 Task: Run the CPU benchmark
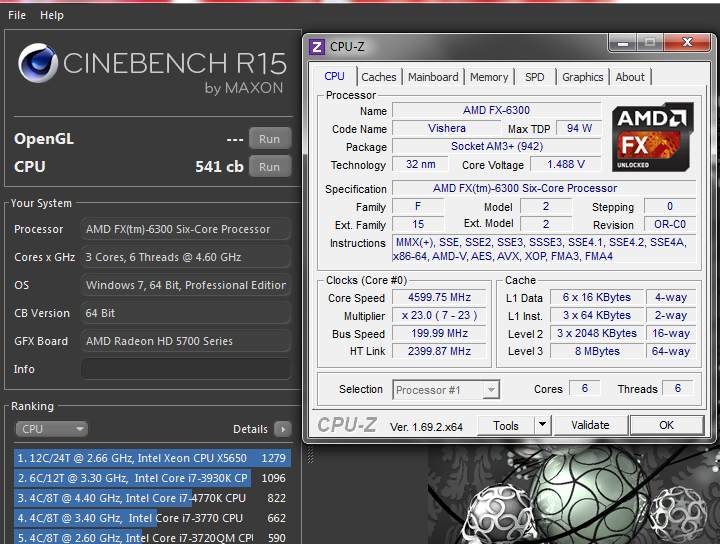point(269,167)
